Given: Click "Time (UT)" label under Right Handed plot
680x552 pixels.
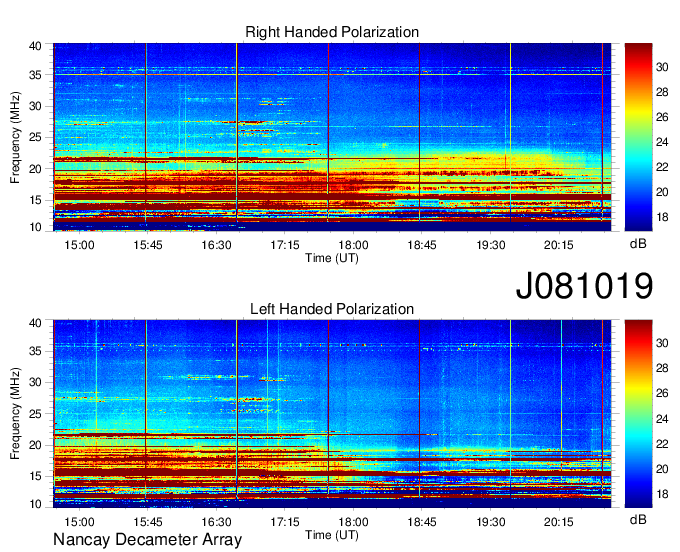Looking at the screenshot, I should tap(332, 258).
